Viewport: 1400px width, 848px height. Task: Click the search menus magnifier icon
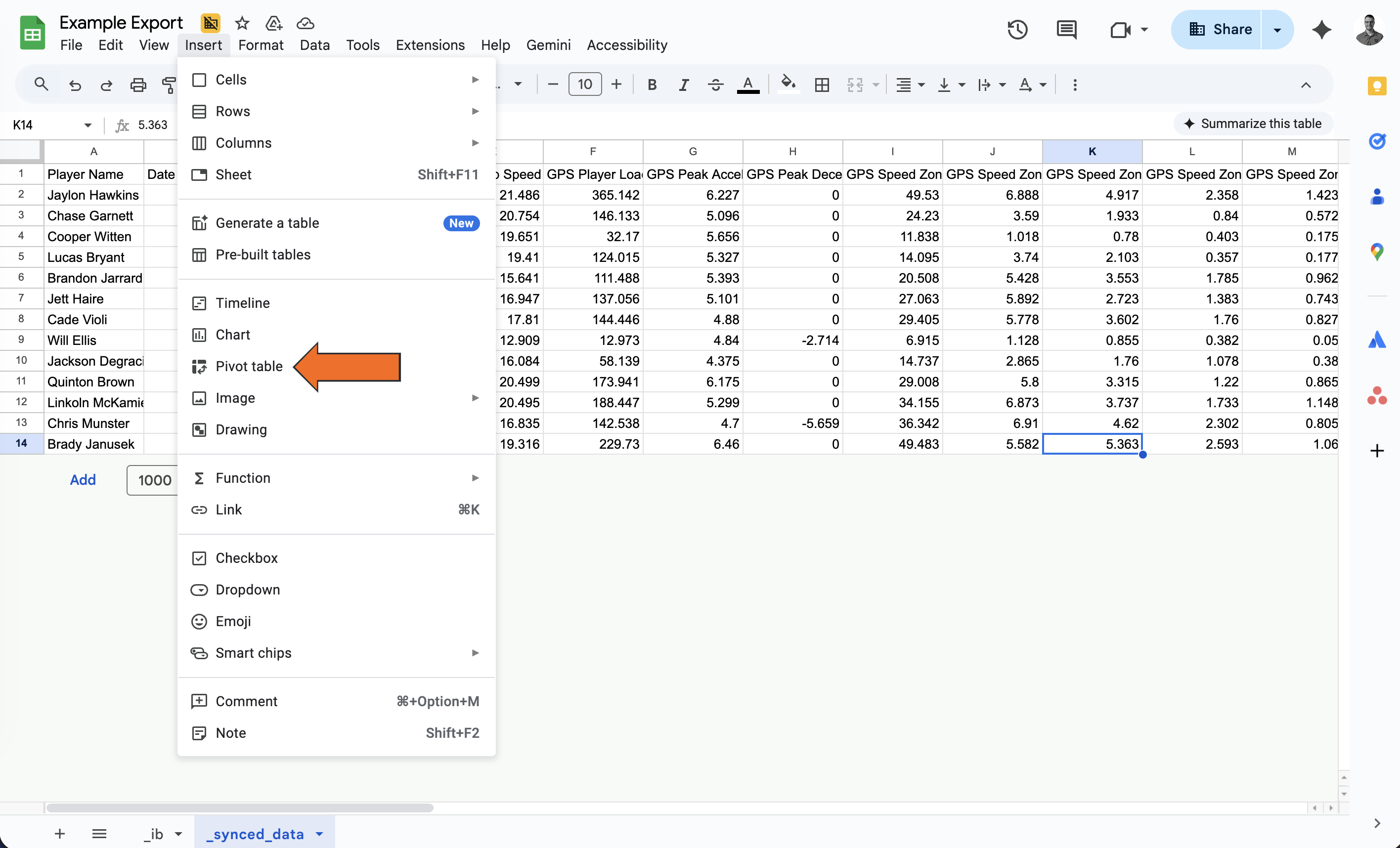click(41, 85)
